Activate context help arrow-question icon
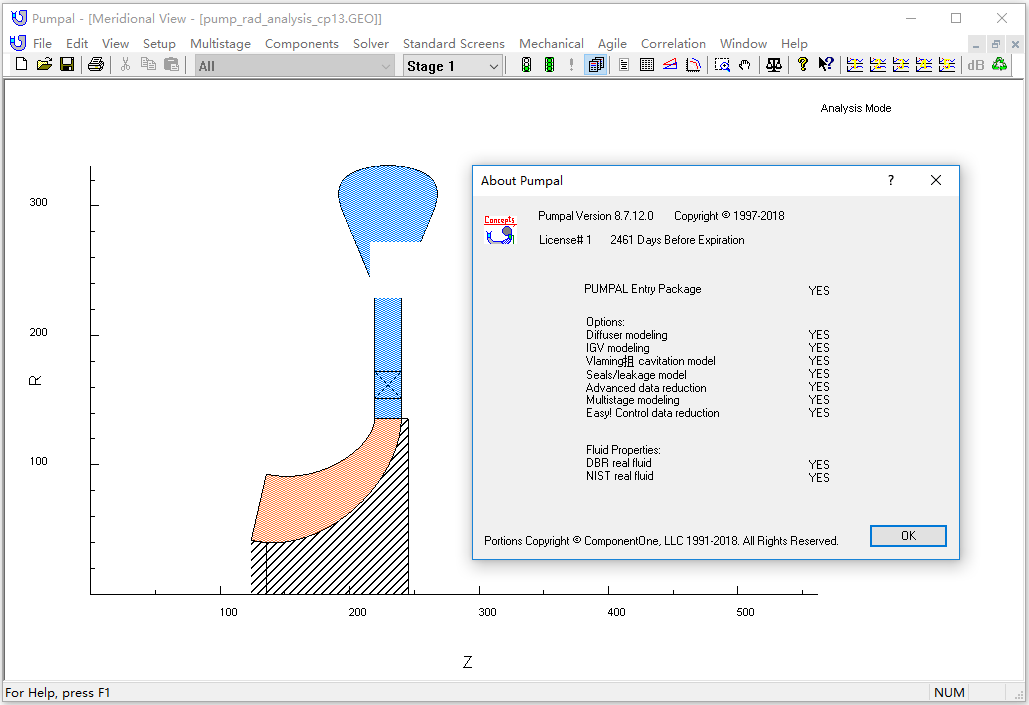This screenshot has height=705, width=1029. [x=826, y=65]
